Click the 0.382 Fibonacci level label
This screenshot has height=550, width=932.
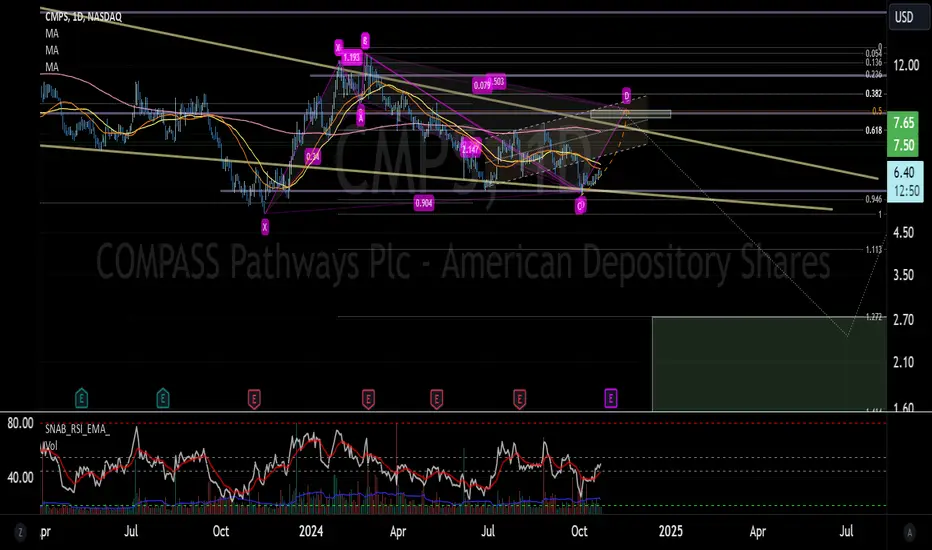pos(873,93)
